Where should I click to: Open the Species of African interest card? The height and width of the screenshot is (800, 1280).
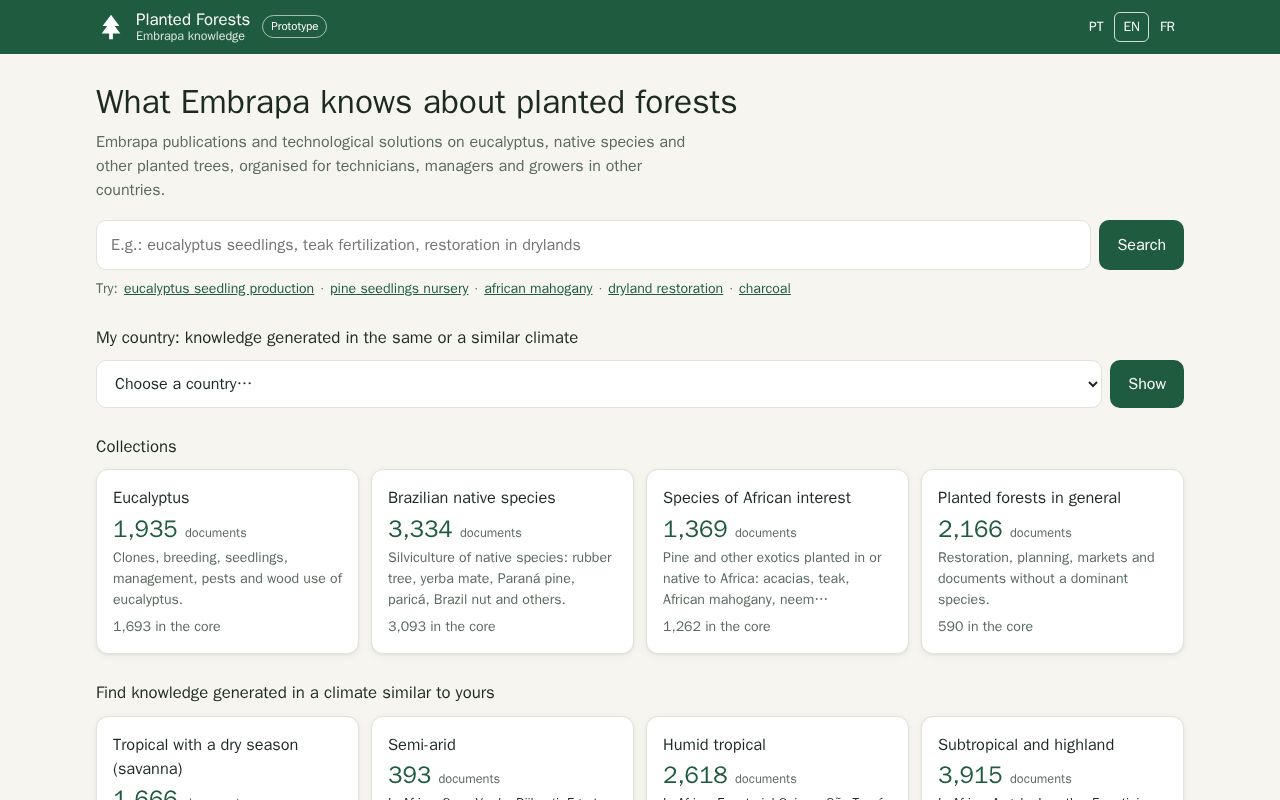(x=777, y=562)
